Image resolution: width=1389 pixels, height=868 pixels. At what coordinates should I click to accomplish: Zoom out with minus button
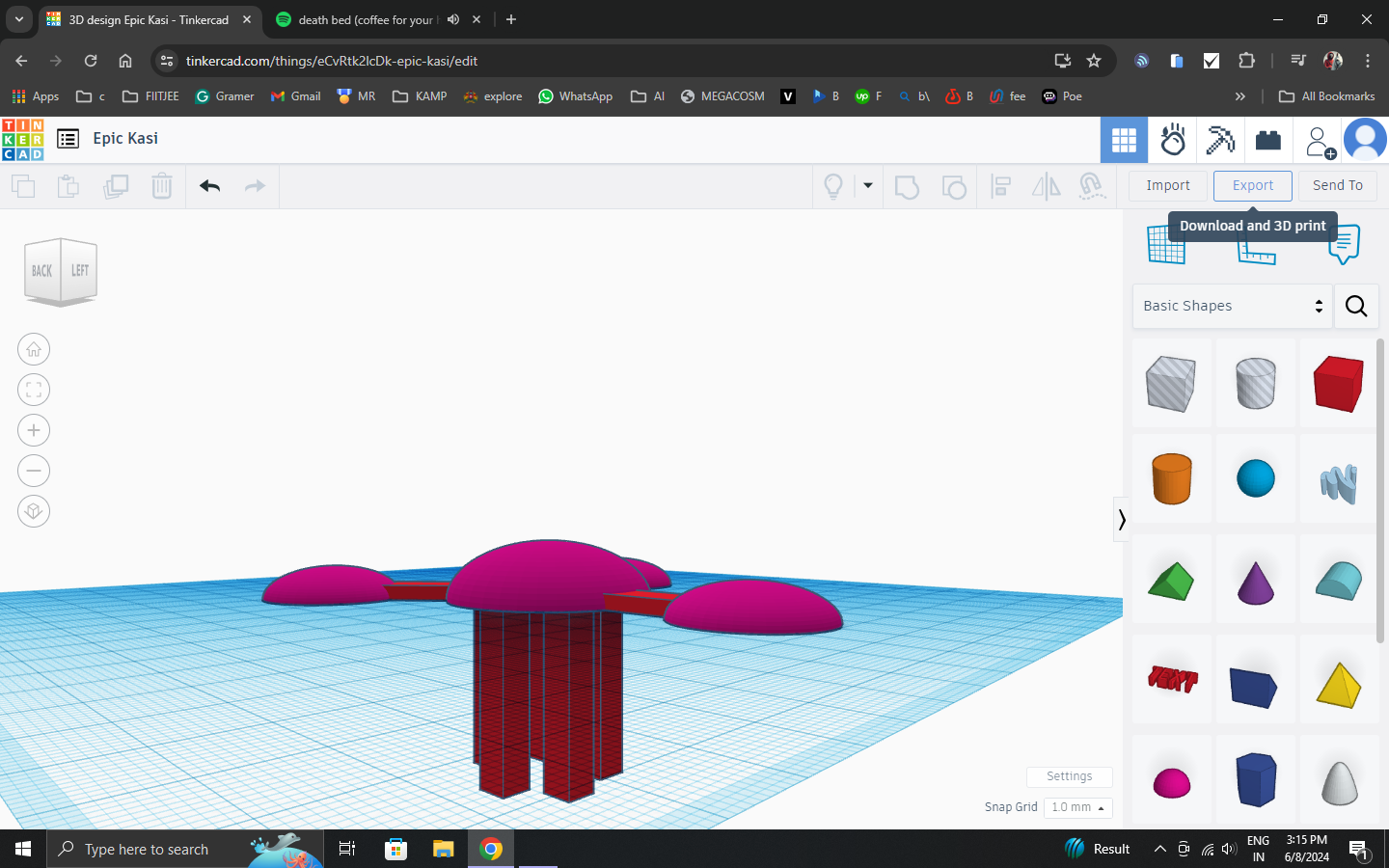(x=34, y=471)
